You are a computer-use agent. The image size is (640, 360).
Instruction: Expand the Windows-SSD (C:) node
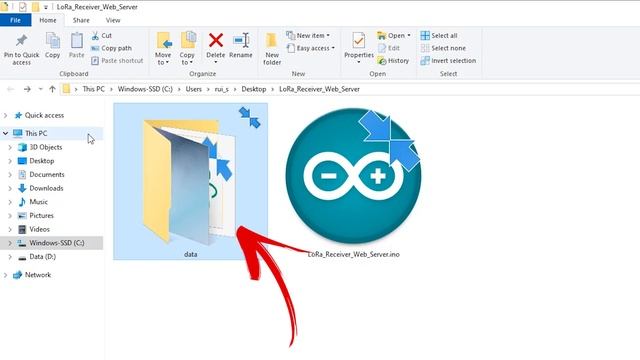[x=10, y=243]
